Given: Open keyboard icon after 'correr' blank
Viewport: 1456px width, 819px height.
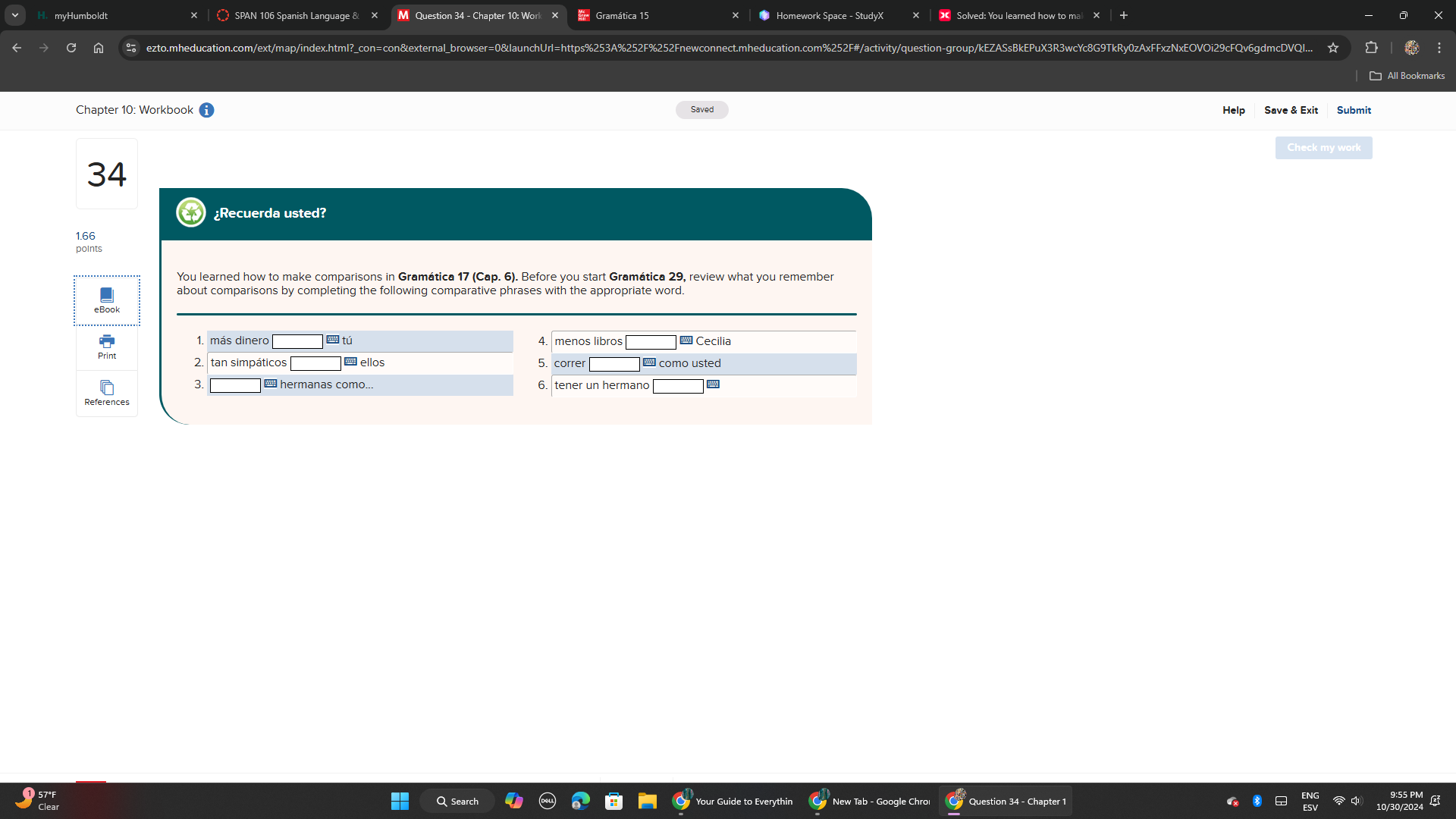Looking at the screenshot, I should [649, 362].
